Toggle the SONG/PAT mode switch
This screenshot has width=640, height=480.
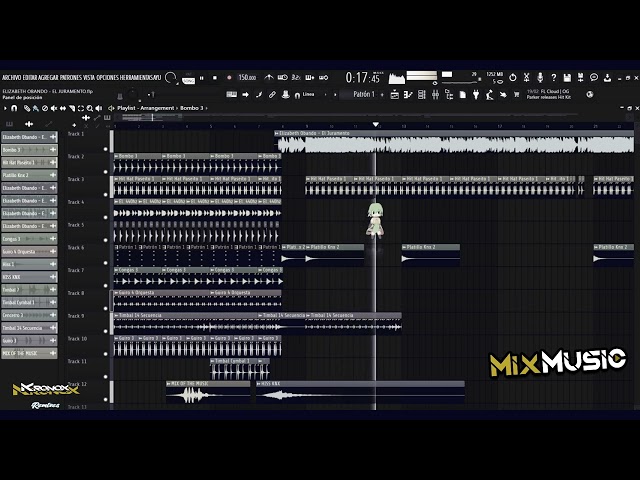pyautogui.click(x=188, y=79)
